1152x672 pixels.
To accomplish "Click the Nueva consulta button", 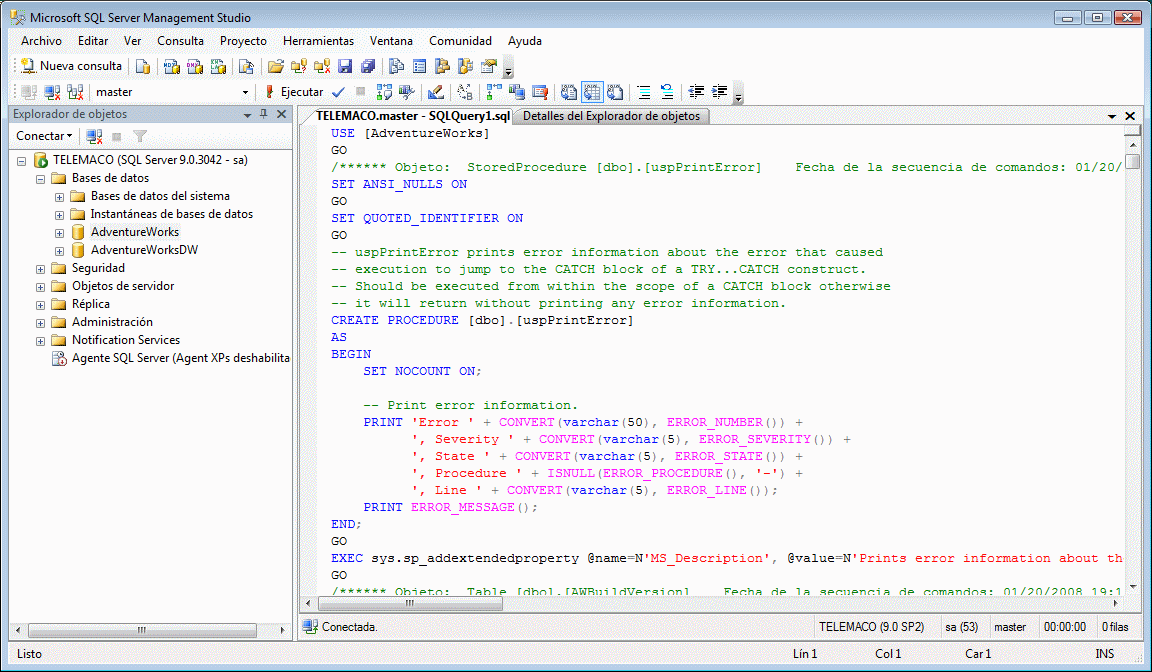I will coord(71,66).
